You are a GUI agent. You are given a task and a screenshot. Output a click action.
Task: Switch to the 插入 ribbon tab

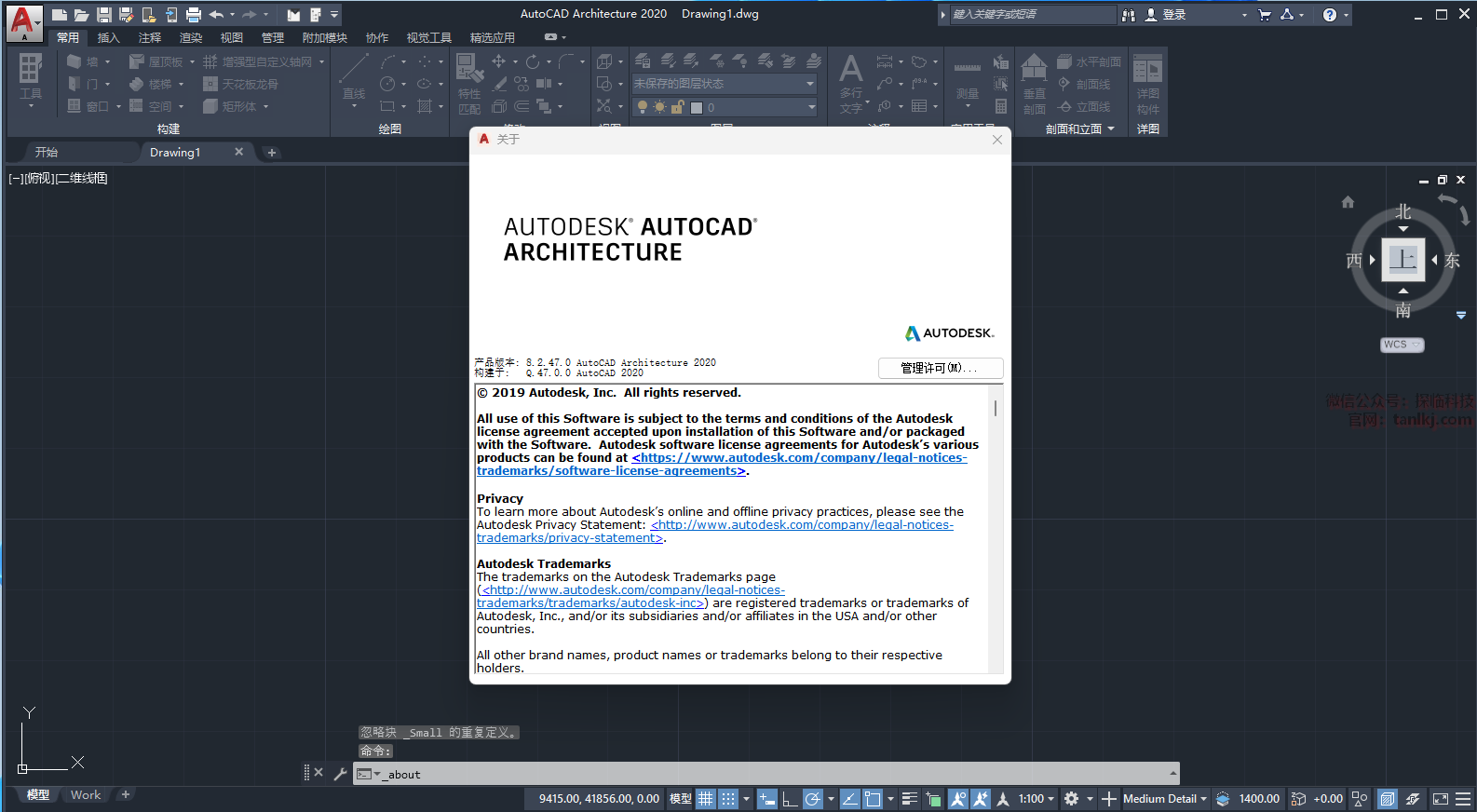click(x=109, y=38)
